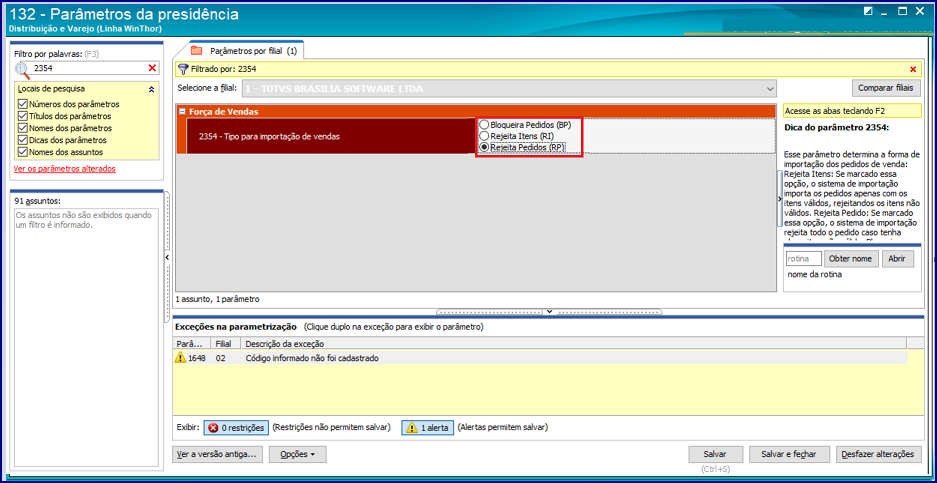This screenshot has height=483, width=937.
Task: Toggle Nomes dos parâmetros checkbox
Action: coord(23,128)
